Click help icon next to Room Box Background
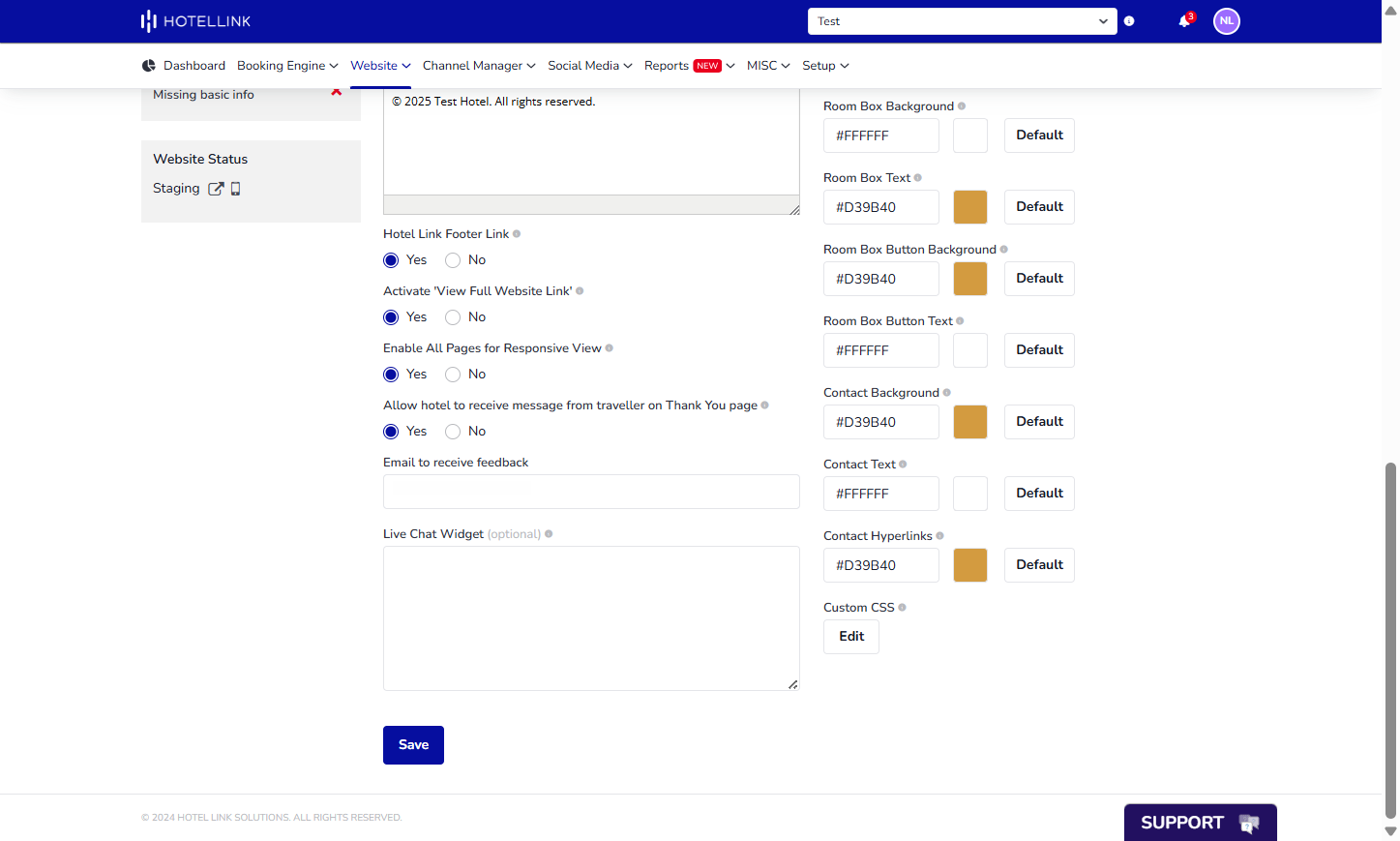1400x841 pixels. pos(962,106)
